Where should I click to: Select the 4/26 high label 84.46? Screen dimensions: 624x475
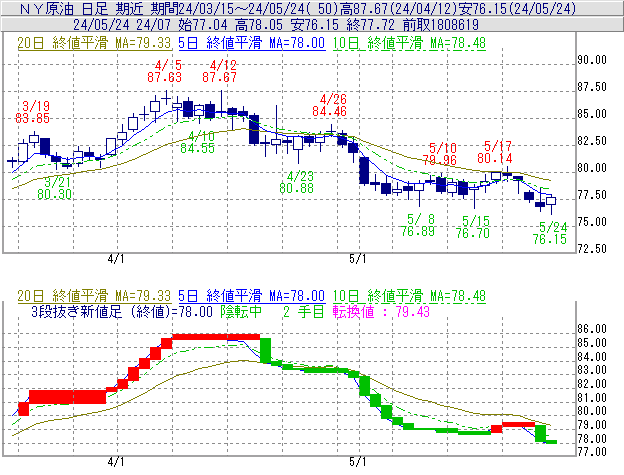(330, 105)
